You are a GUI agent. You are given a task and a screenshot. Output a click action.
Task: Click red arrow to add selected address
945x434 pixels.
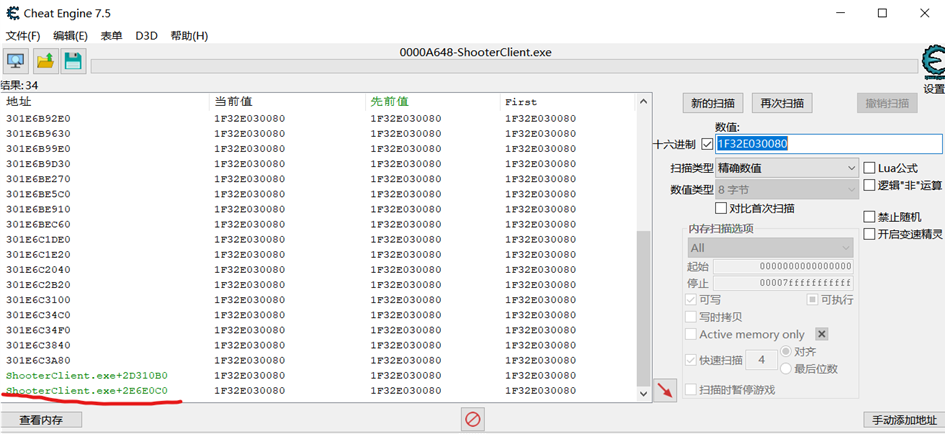click(x=664, y=390)
